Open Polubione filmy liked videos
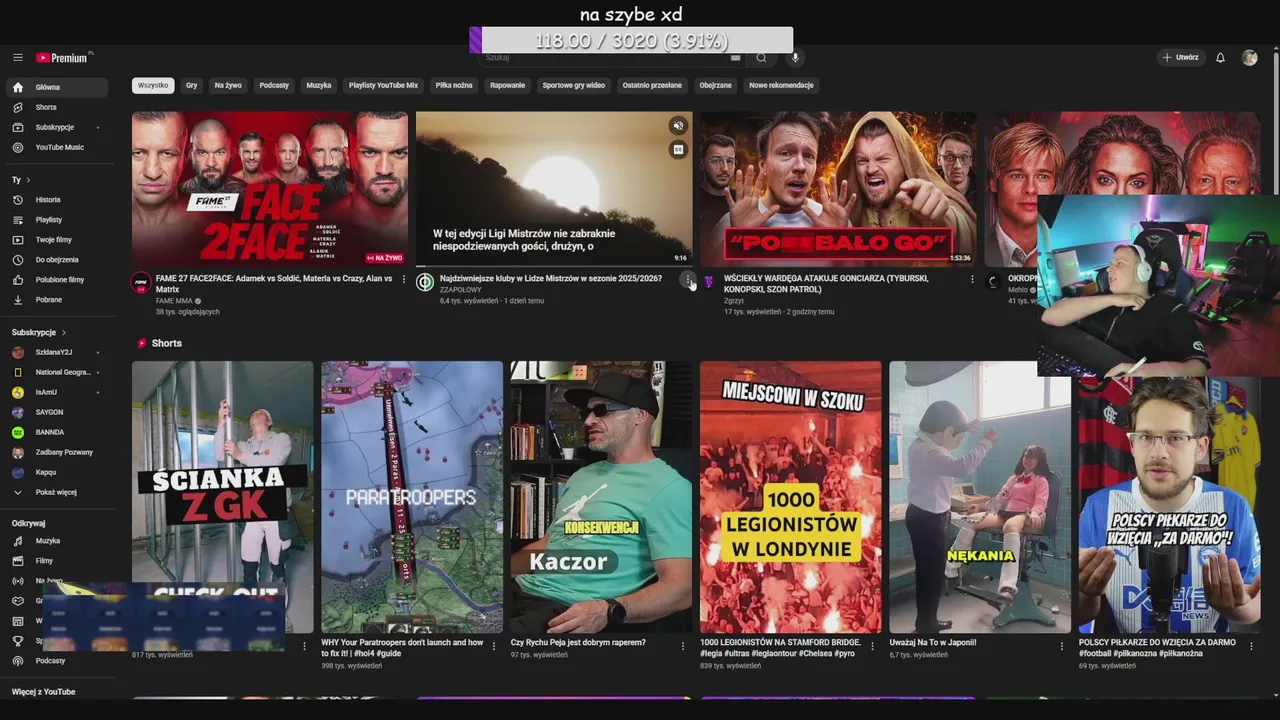 click(56, 280)
